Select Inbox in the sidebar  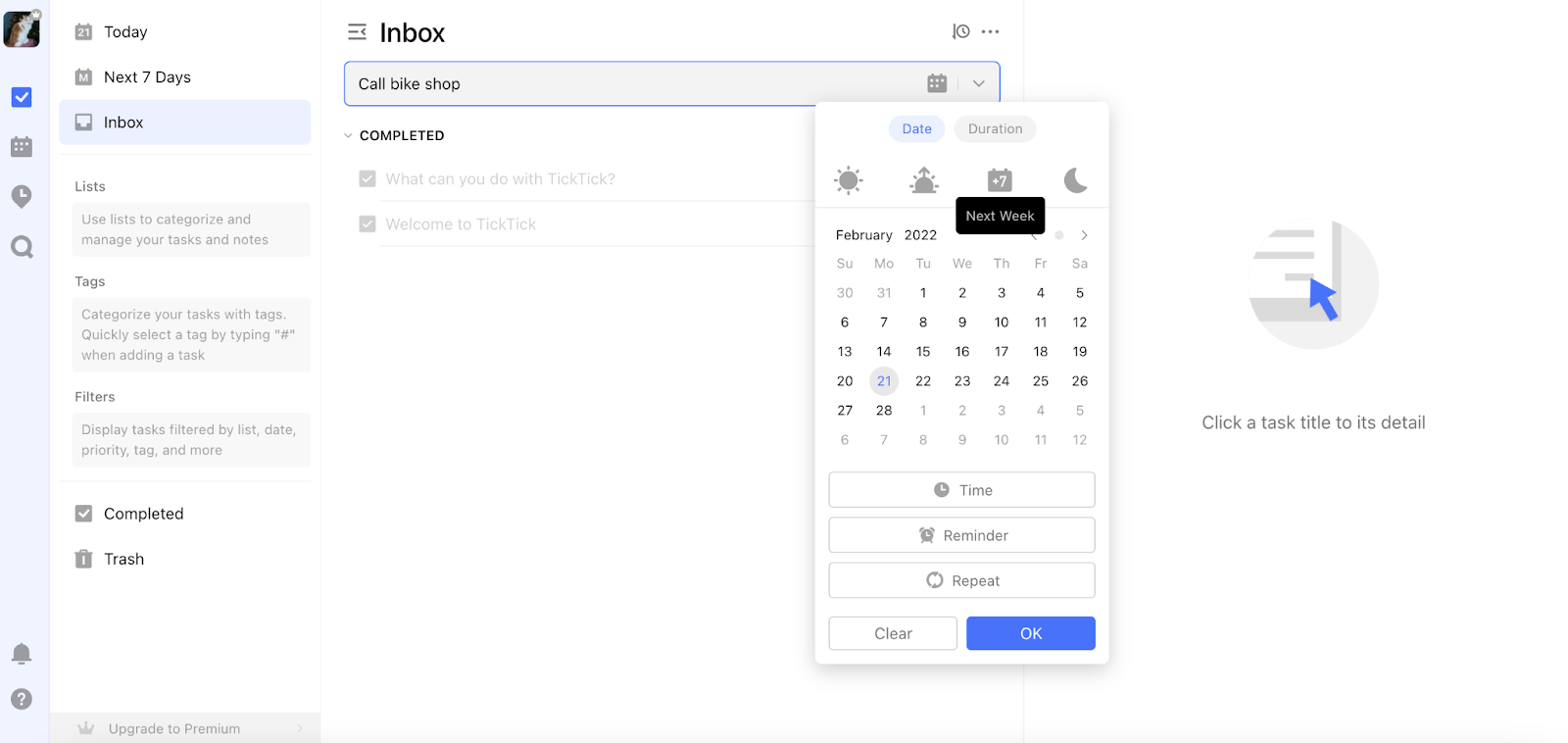[x=184, y=123]
